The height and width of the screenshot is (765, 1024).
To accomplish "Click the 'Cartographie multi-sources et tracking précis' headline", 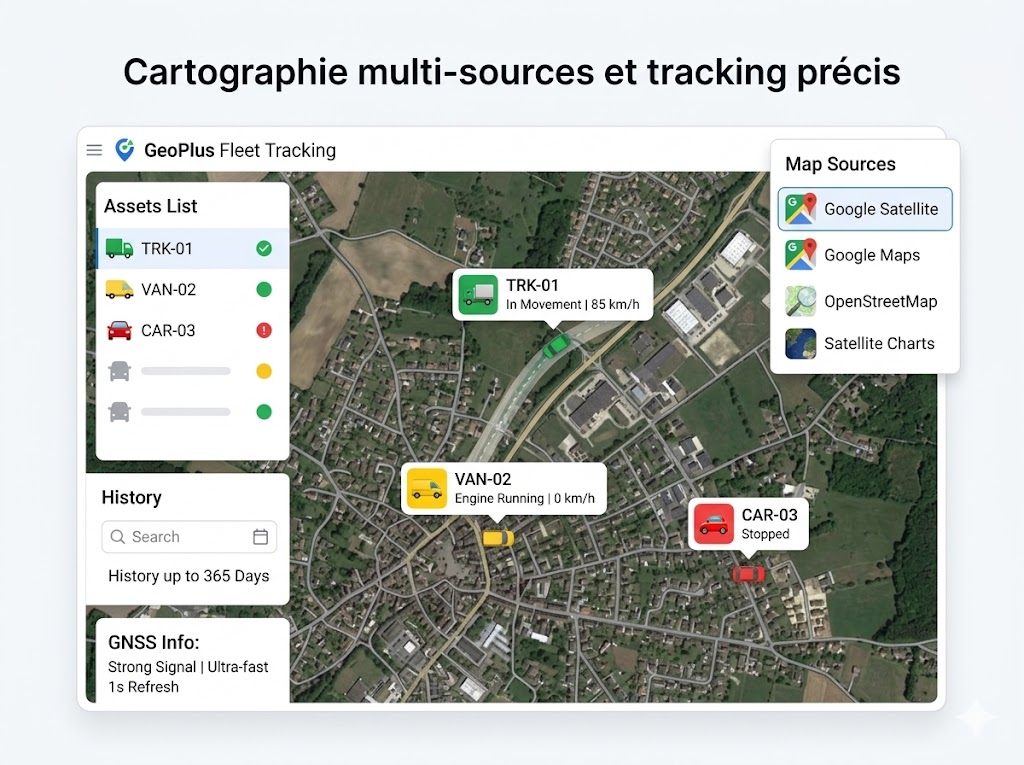I will tap(512, 72).
